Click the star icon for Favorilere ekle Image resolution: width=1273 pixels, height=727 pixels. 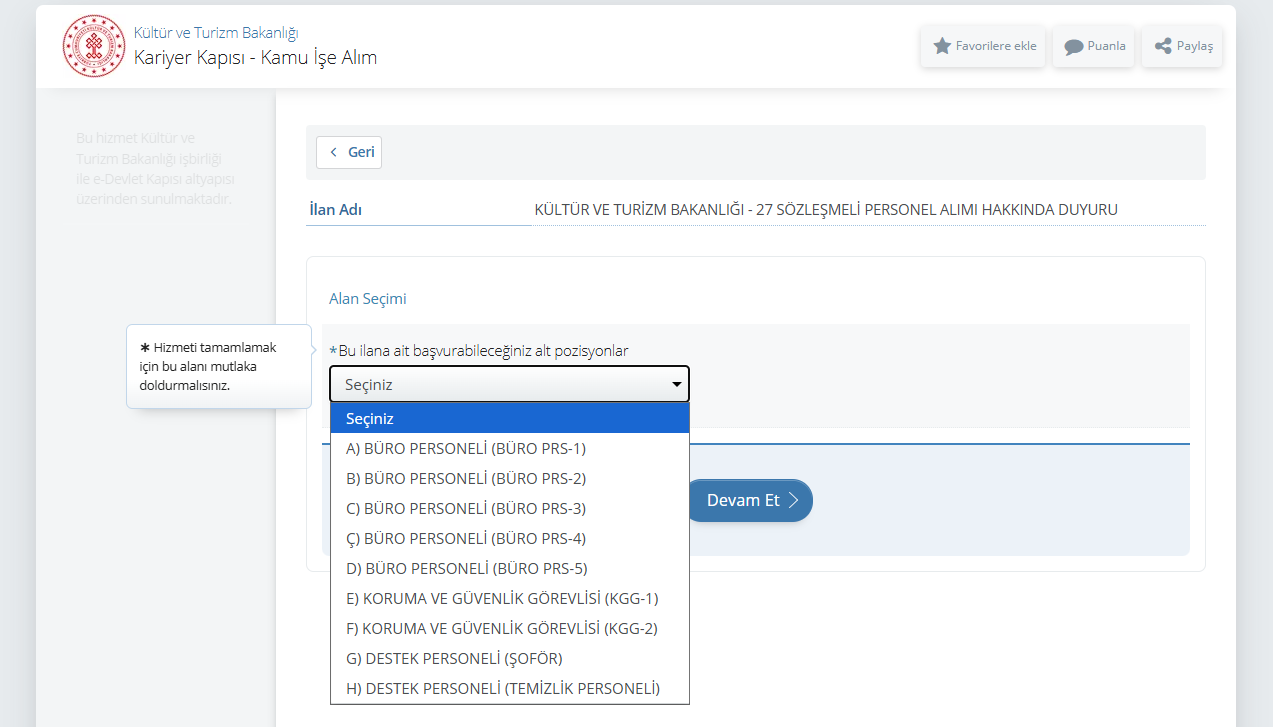pos(941,46)
